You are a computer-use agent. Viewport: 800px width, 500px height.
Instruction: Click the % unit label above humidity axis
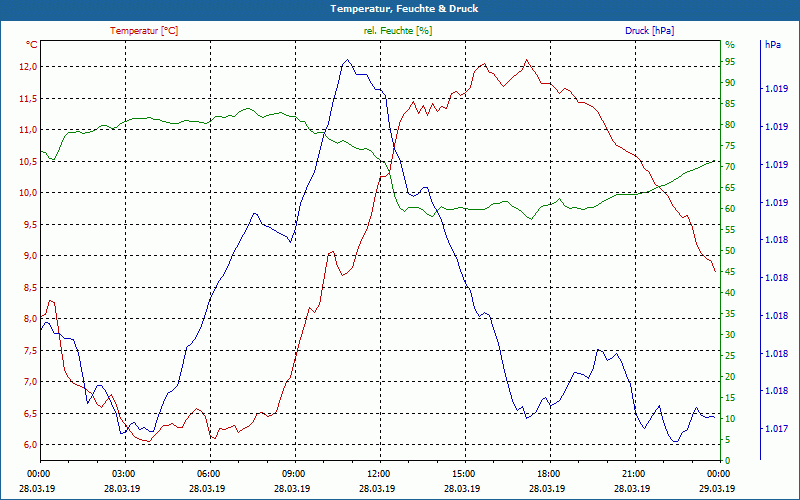[730, 45]
